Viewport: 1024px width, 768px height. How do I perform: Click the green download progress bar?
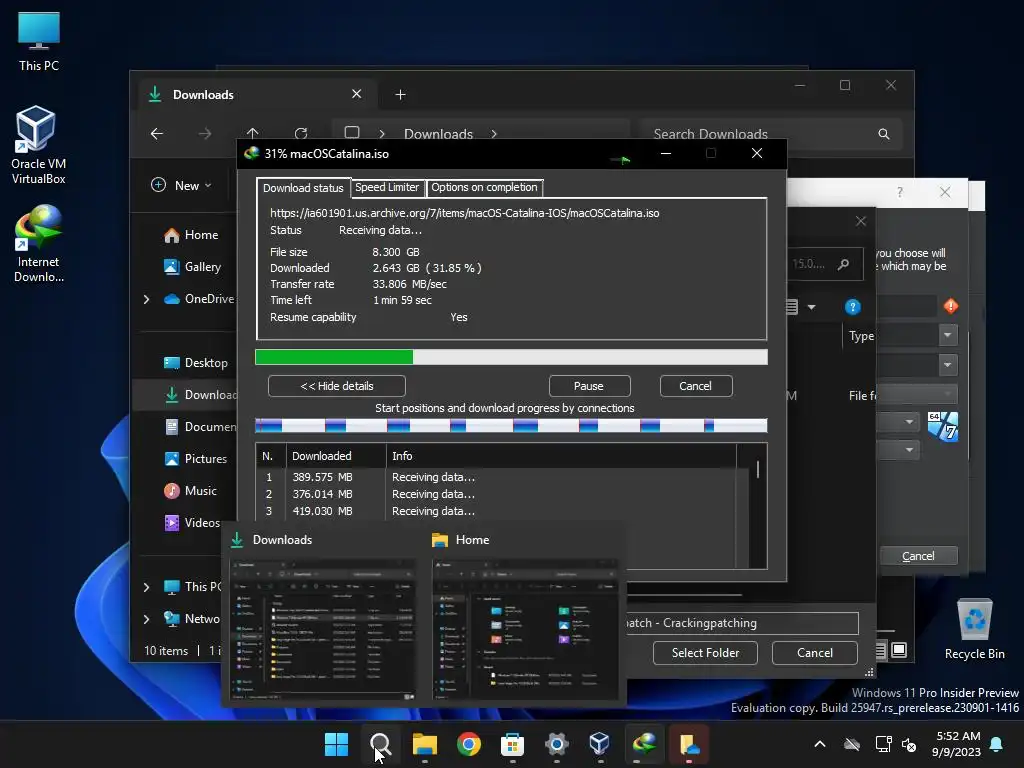tap(511, 357)
